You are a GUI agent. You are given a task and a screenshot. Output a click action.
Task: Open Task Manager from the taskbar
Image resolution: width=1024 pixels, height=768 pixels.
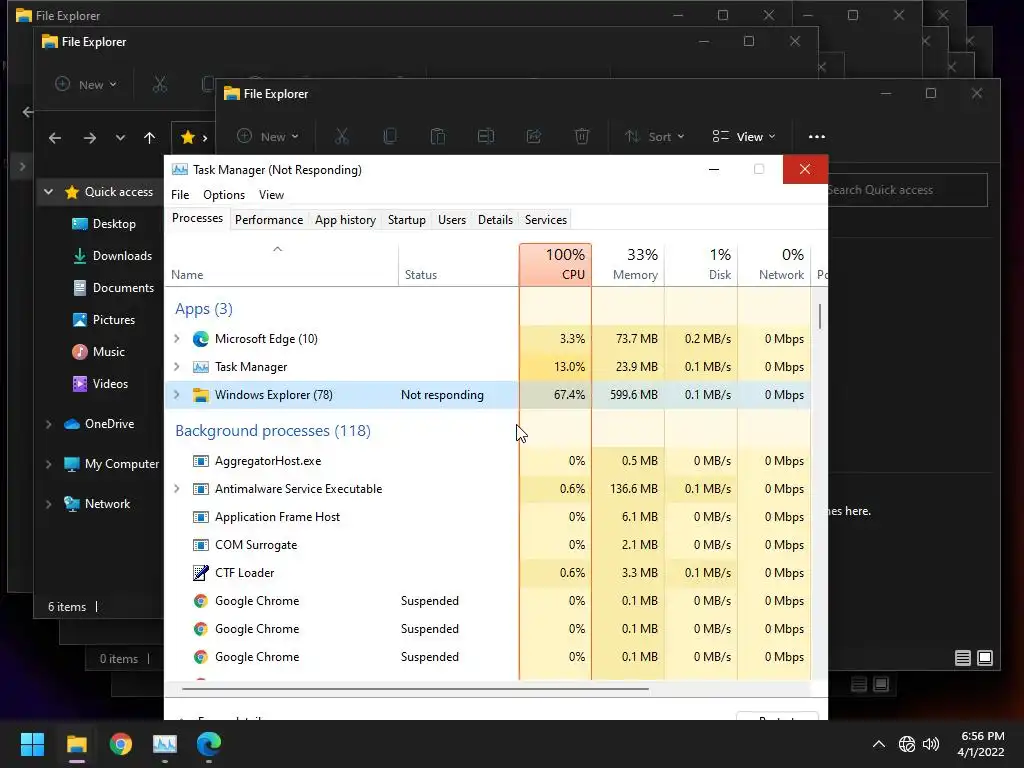coord(165,744)
